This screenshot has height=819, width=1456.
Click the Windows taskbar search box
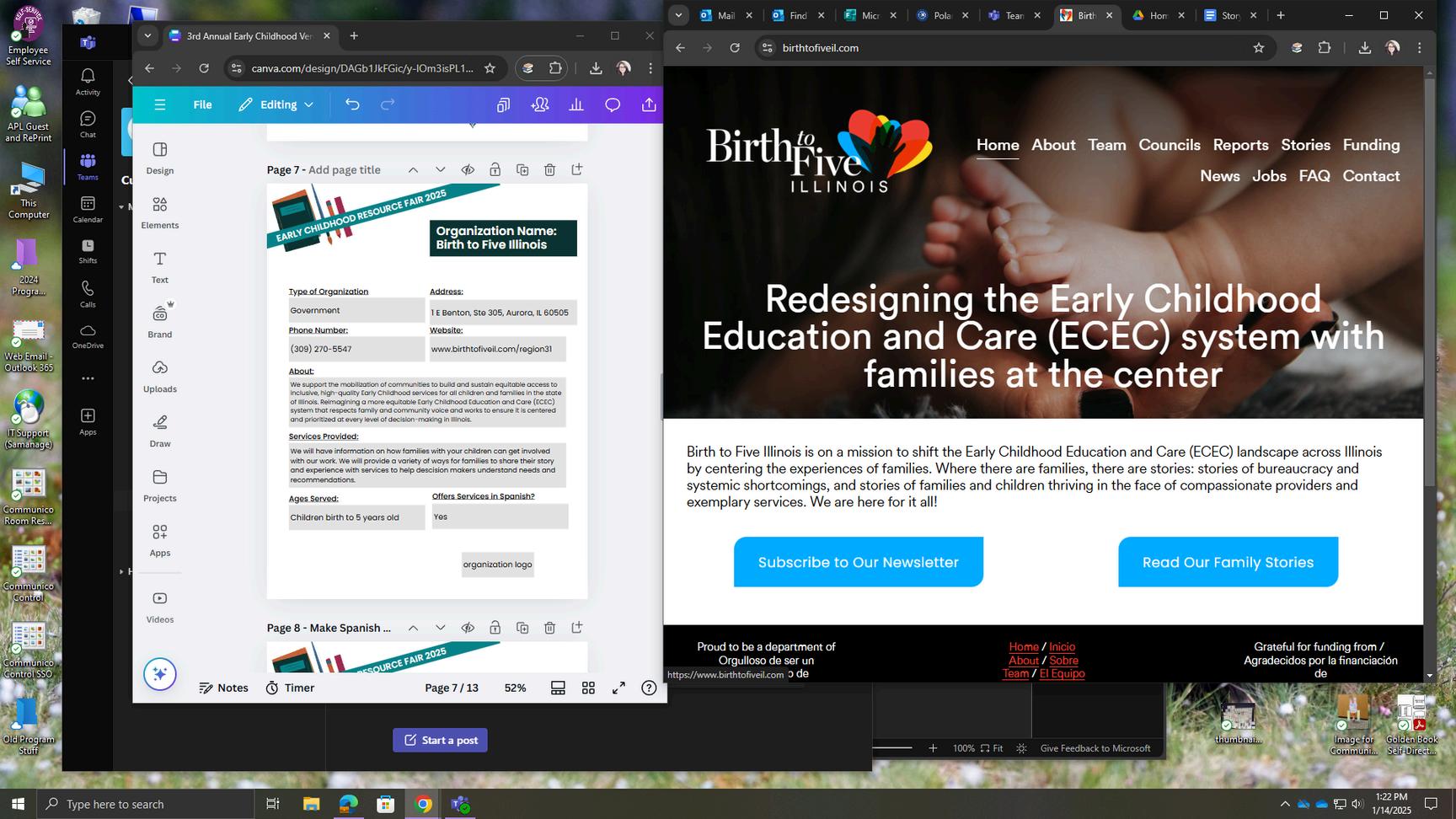tap(145, 804)
